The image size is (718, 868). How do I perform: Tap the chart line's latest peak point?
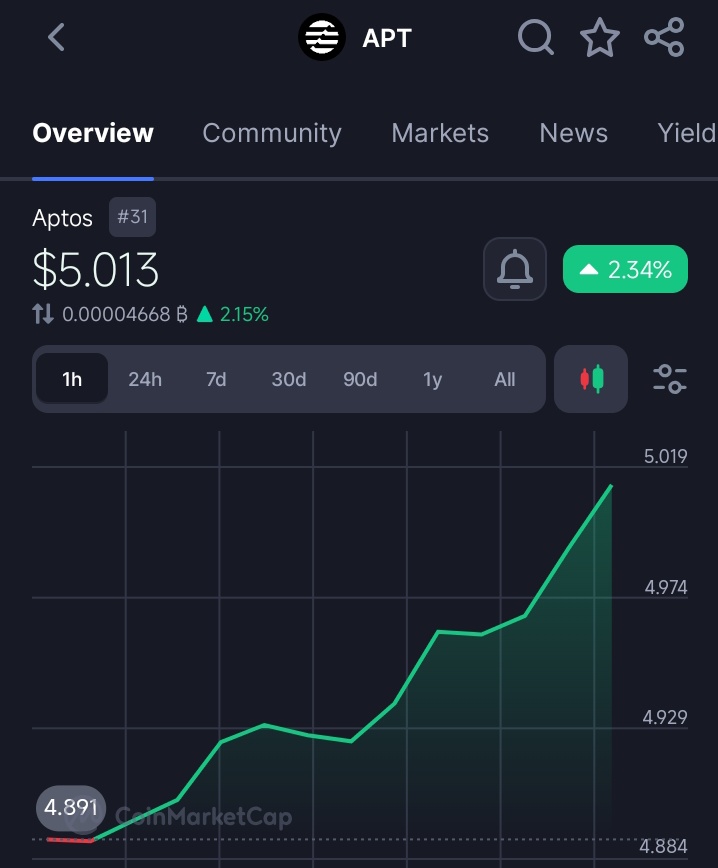(611, 485)
